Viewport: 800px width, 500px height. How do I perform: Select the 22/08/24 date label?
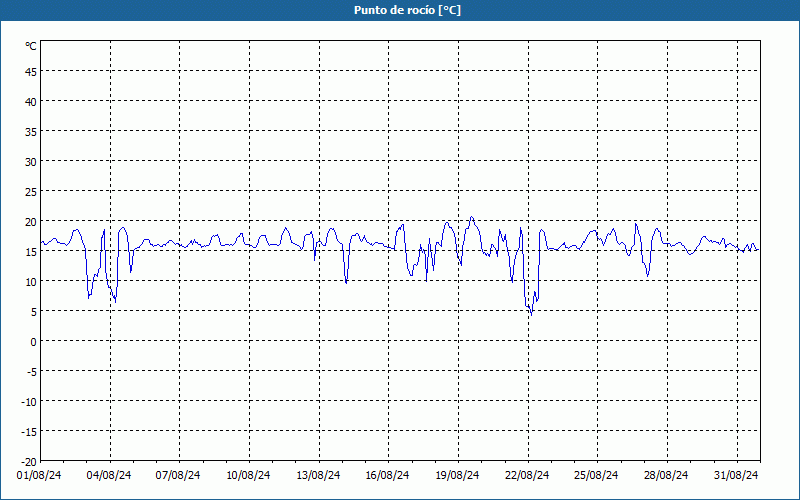point(527,475)
